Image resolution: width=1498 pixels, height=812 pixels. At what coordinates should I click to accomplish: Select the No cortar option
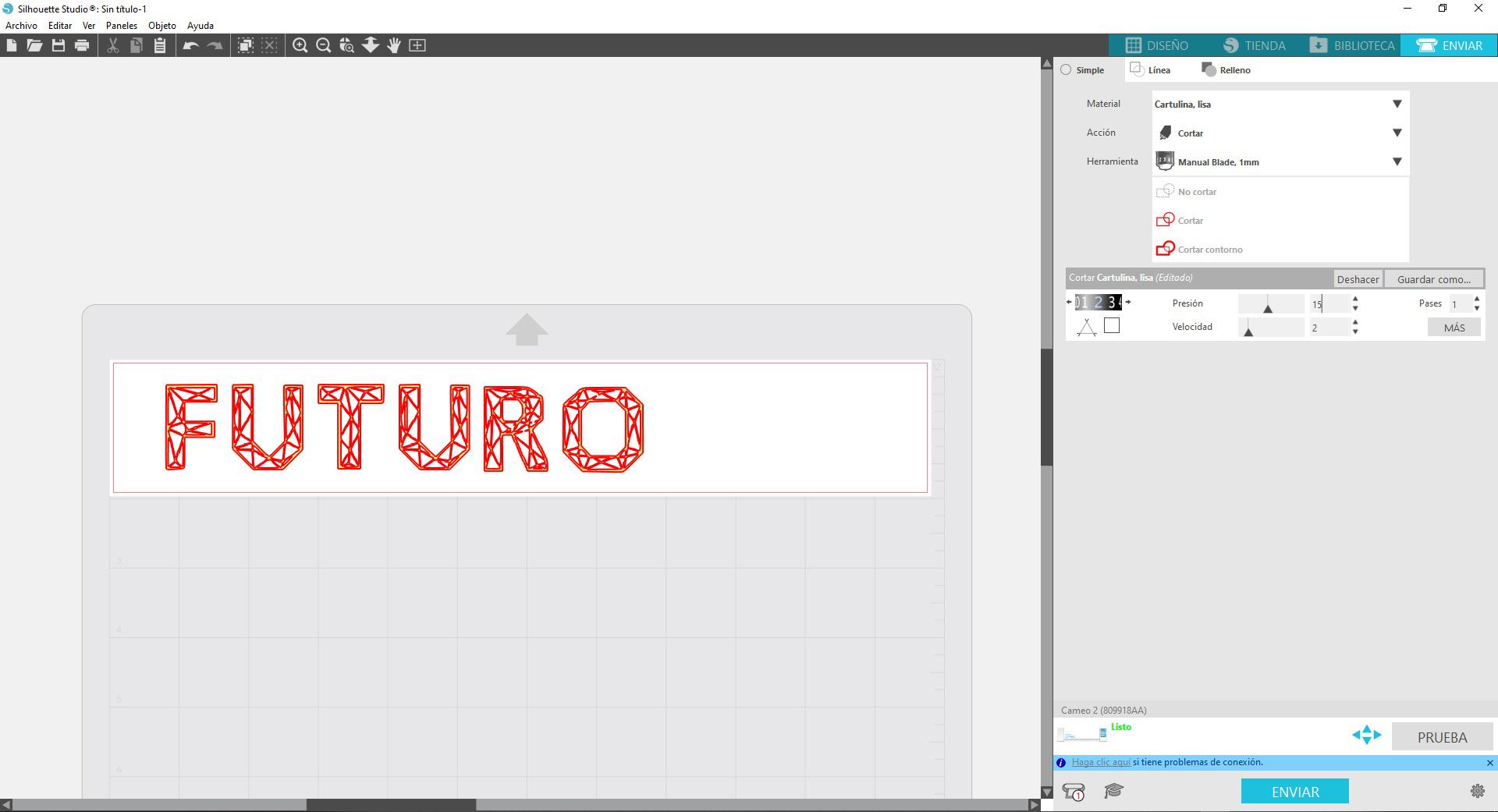(1280, 191)
